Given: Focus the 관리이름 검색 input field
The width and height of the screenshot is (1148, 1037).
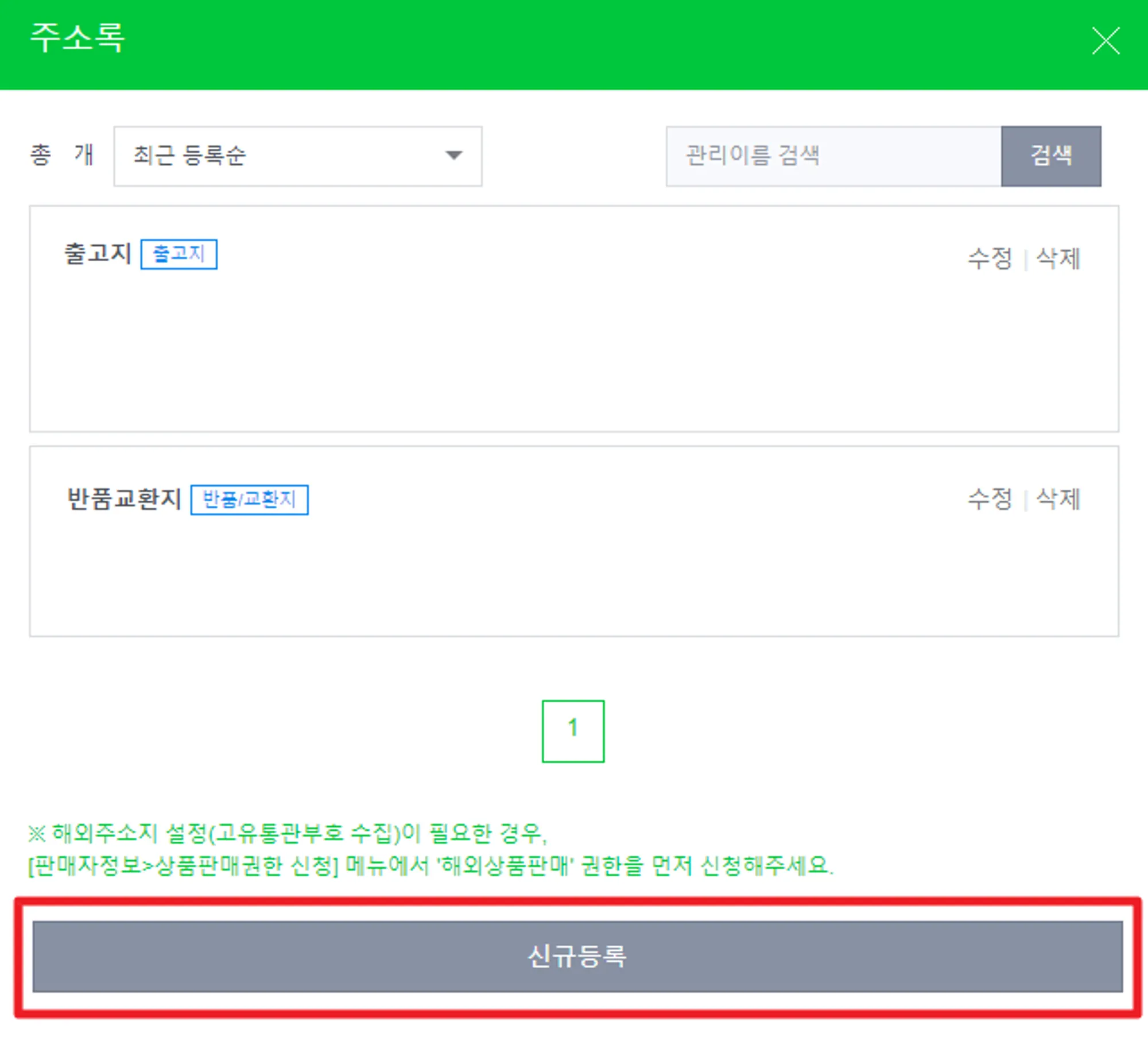Looking at the screenshot, I should click(832, 156).
